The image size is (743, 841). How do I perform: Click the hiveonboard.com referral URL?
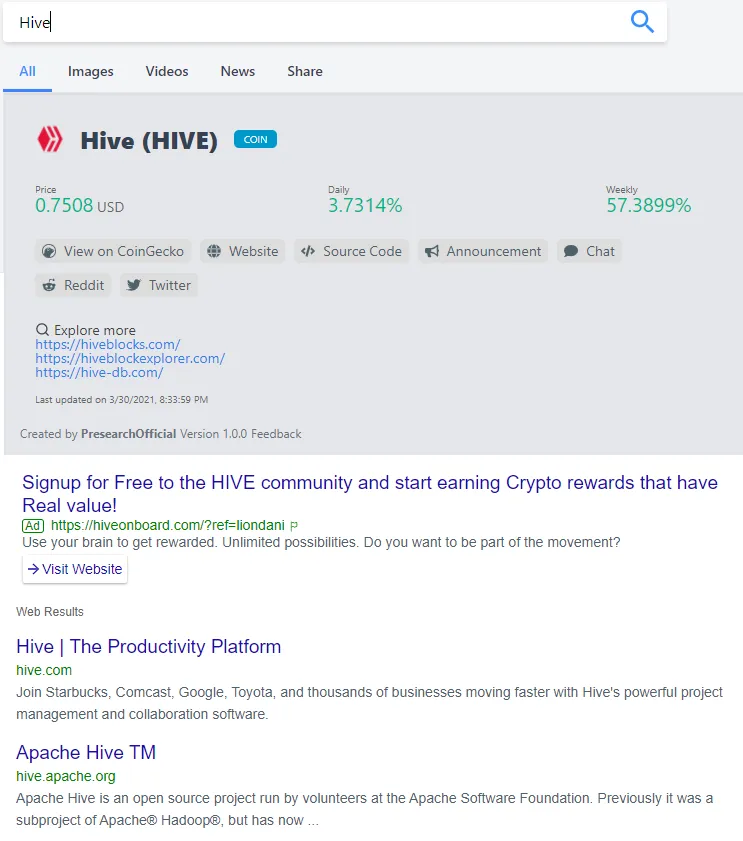[167, 526]
